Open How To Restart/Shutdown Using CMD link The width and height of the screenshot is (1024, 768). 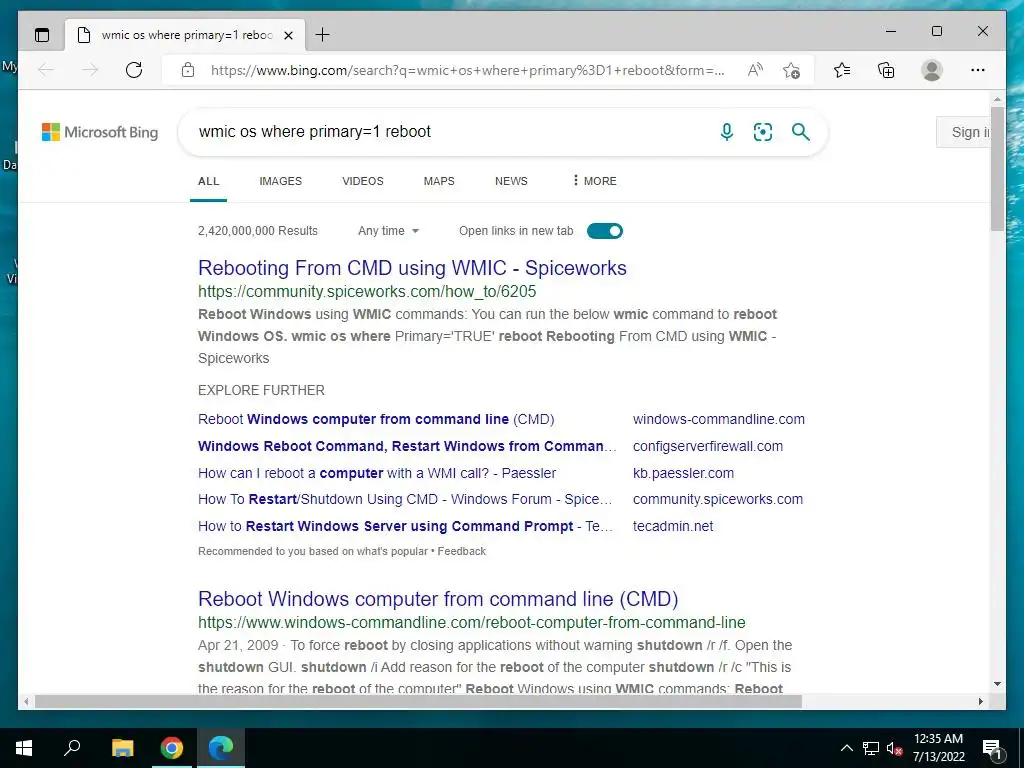[x=405, y=499]
